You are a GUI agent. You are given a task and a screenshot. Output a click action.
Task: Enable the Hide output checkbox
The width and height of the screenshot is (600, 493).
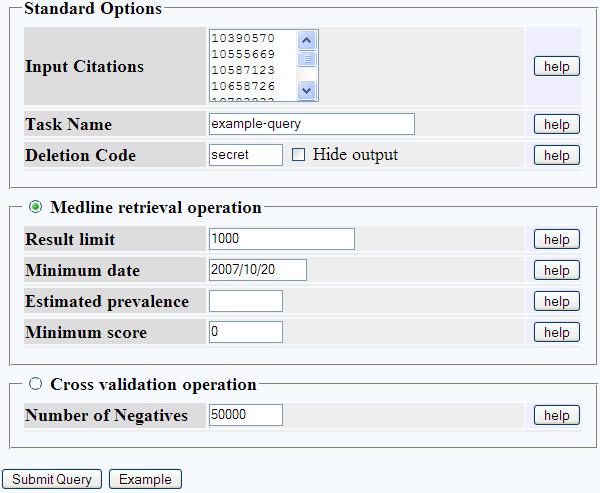[x=298, y=155]
